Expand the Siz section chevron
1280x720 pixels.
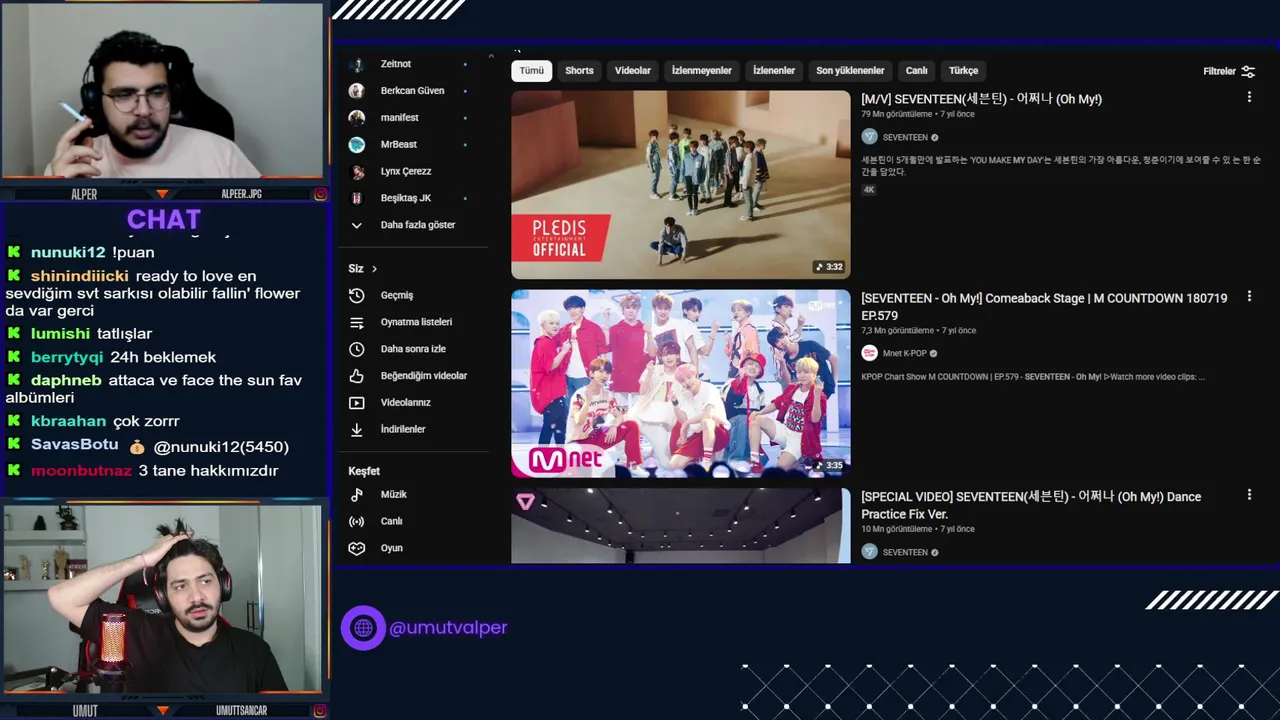pyautogui.click(x=374, y=269)
